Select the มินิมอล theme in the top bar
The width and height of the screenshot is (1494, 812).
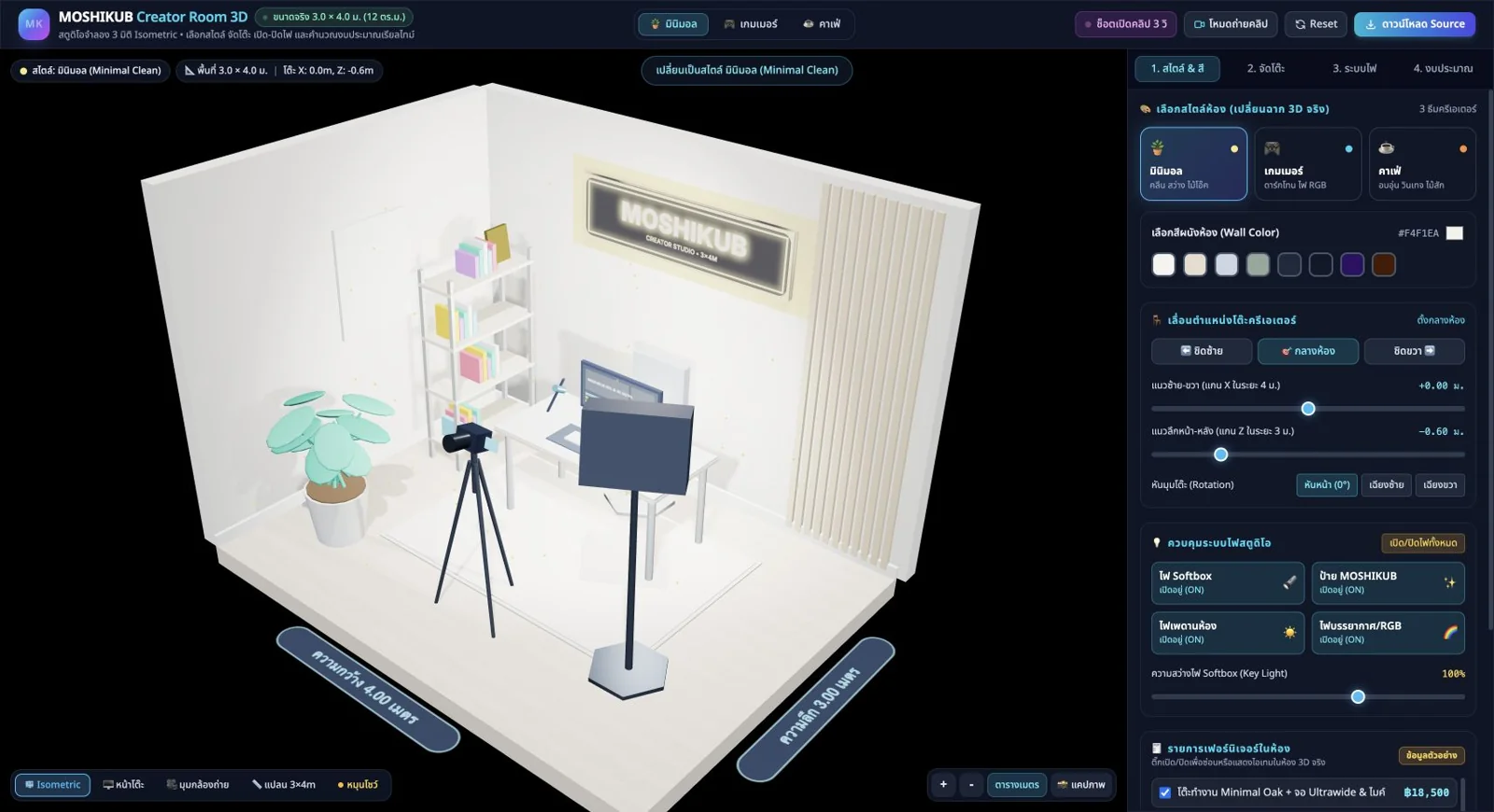click(673, 24)
